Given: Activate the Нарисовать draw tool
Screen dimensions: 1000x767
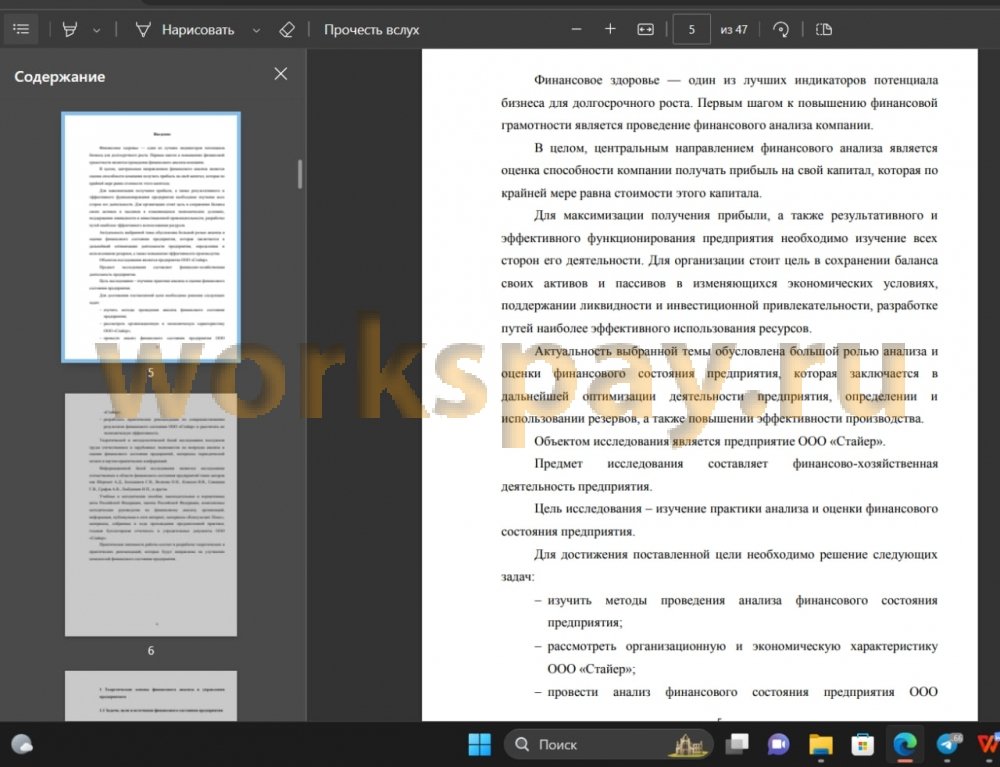Looking at the screenshot, I should pyautogui.click(x=185, y=29).
